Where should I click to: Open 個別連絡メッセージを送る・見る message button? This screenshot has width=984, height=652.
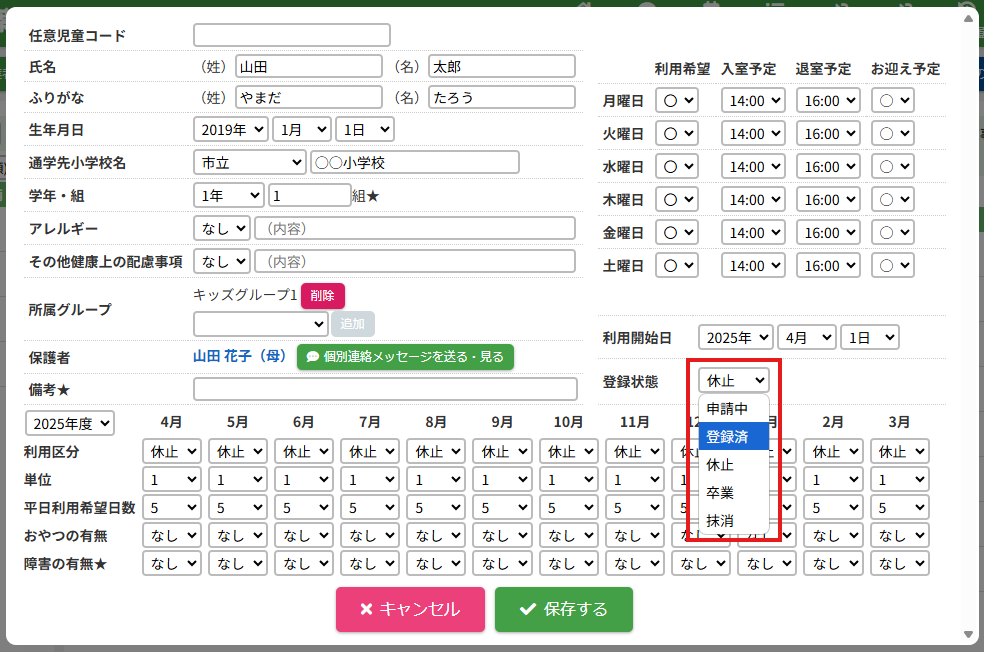pyautogui.click(x=405, y=357)
